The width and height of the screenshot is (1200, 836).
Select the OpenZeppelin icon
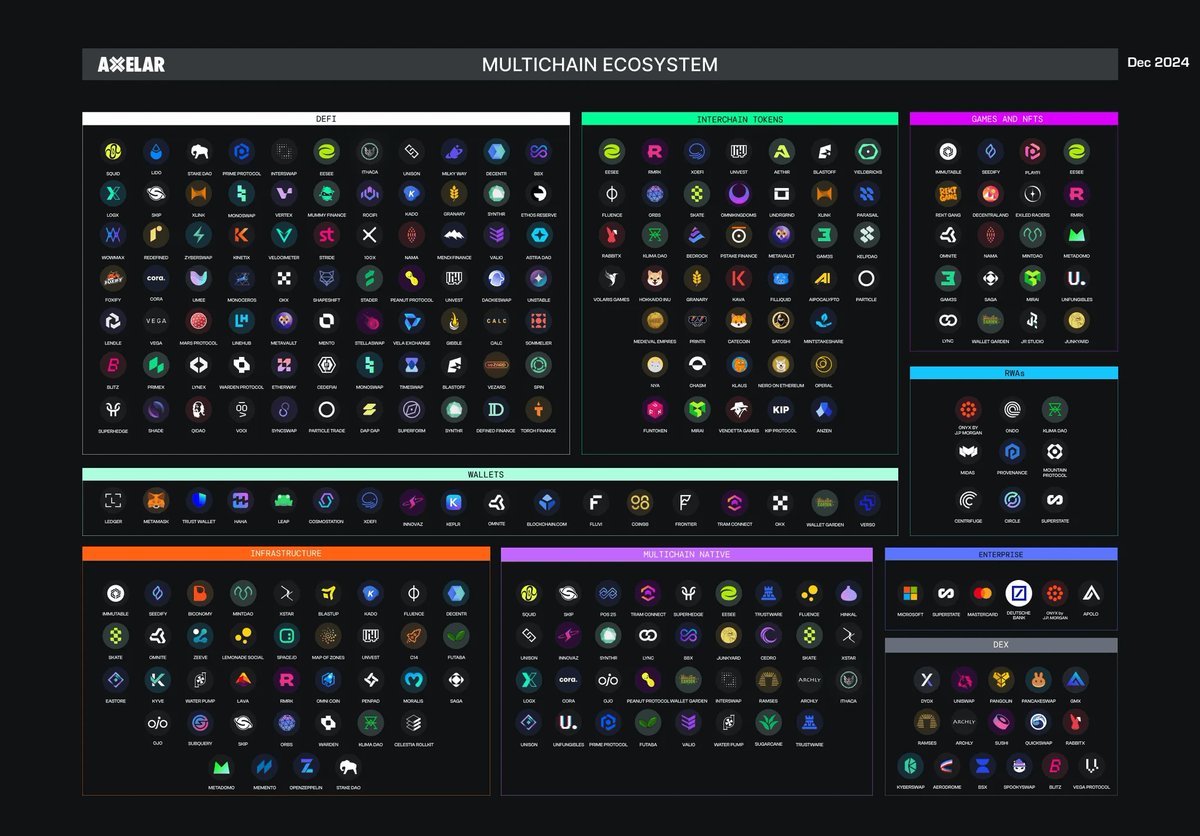pyautogui.click(x=305, y=767)
